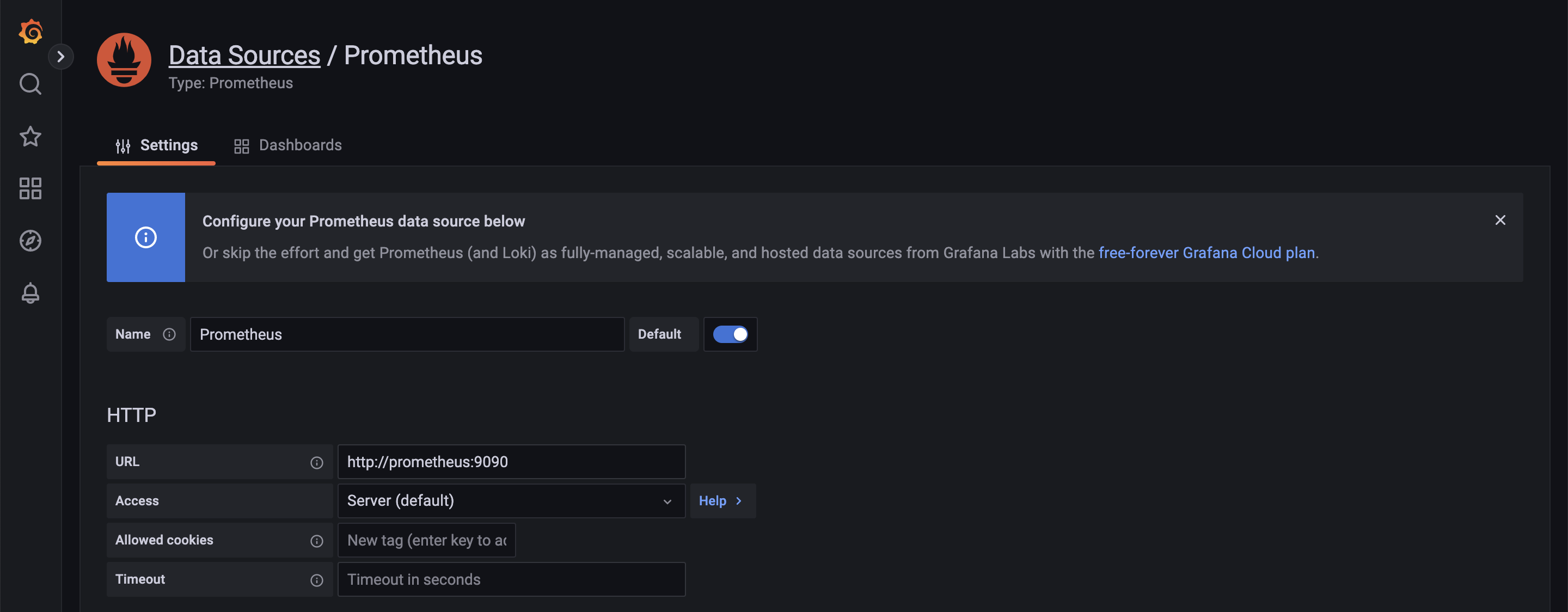The height and width of the screenshot is (612, 1568).
Task: Open Explore via the compass icon
Action: (x=30, y=241)
